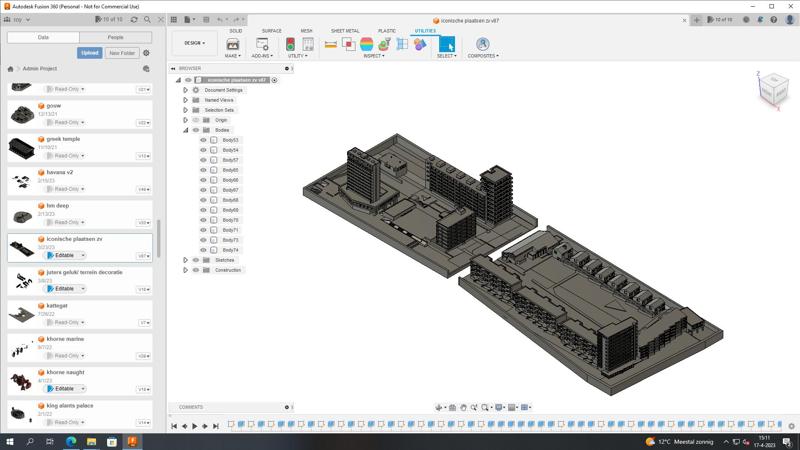This screenshot has width=800, height=450.
Task: Click the 3D Print make icon
Action: (232, 44)
